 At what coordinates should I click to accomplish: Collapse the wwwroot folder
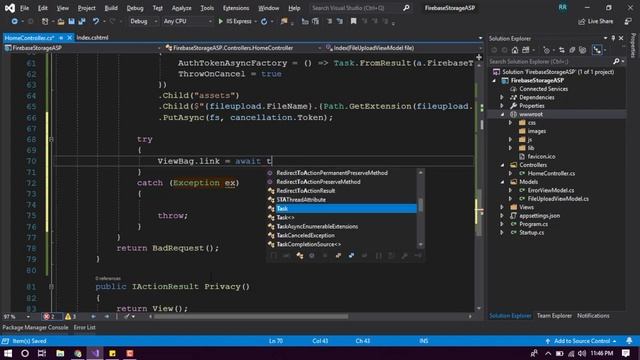coord(502,114)
